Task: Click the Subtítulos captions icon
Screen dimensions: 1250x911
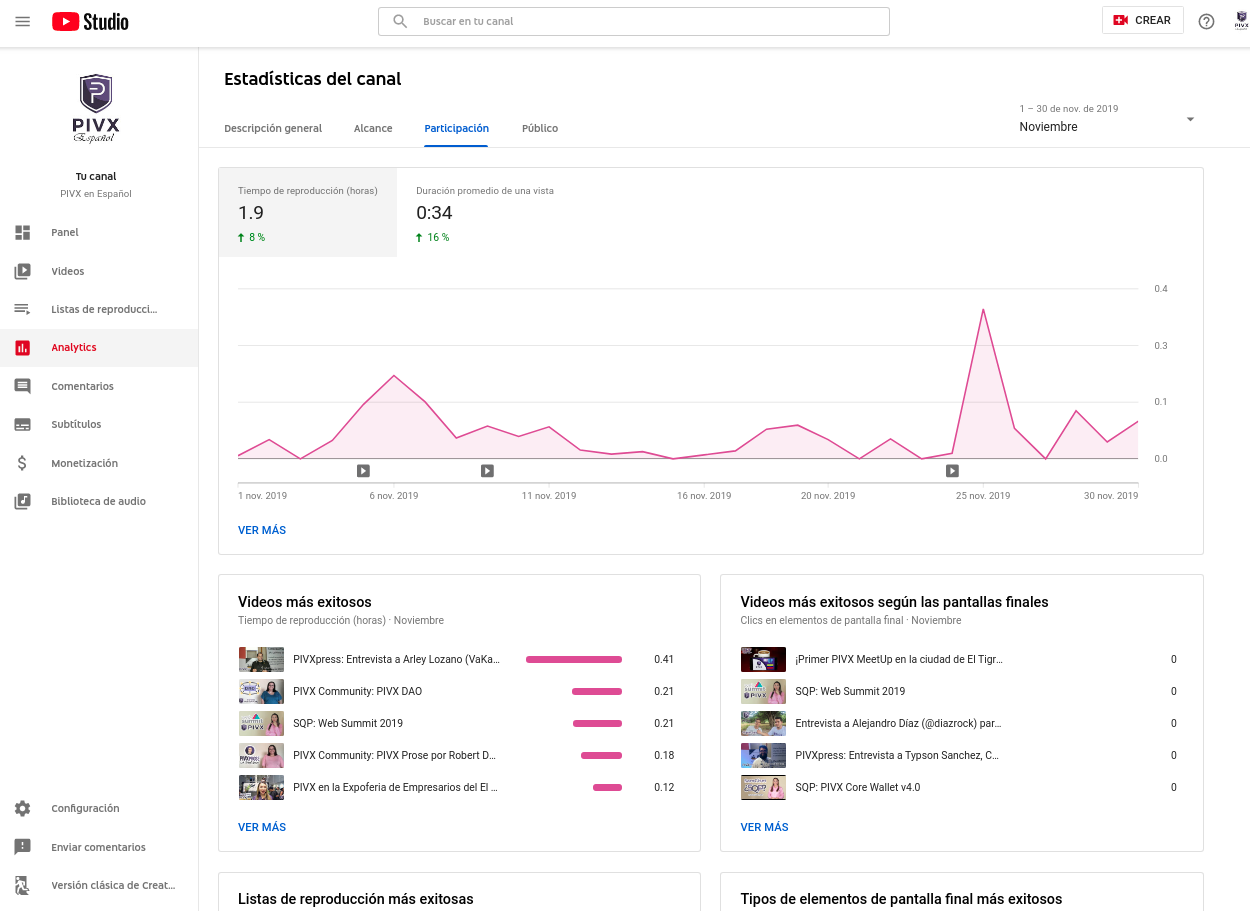Action: pos(23,424)
